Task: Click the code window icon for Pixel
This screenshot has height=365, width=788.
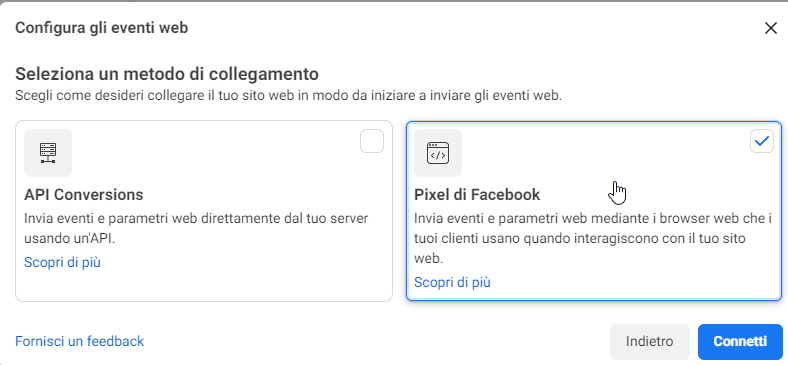Action: (x=438, y=153)
